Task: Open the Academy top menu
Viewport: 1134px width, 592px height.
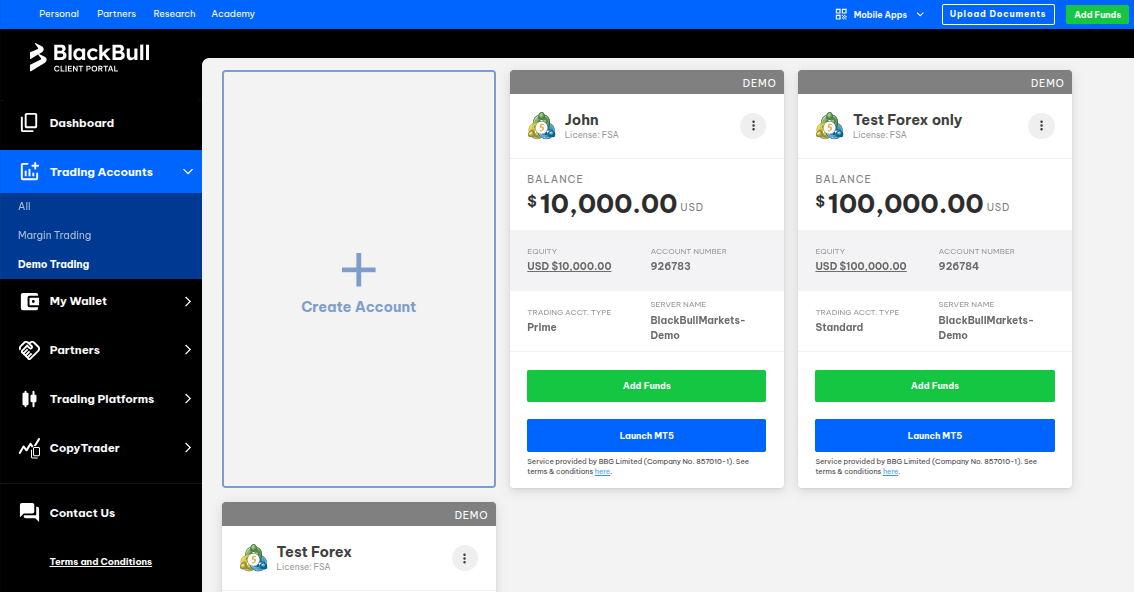Action: 233,14
